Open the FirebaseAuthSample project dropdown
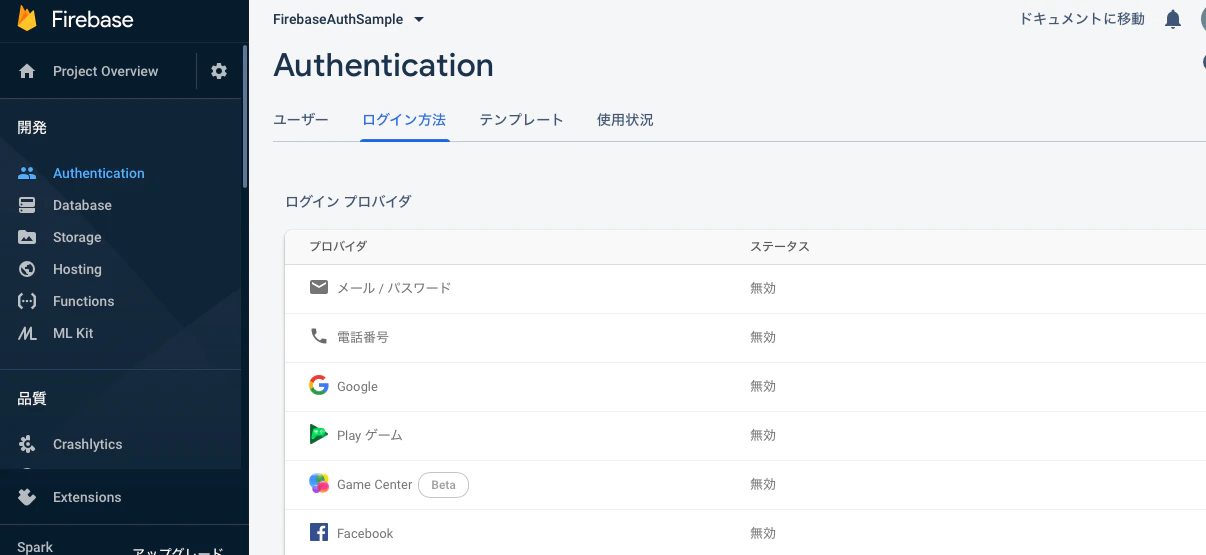The image size is (1206, 555). click(x=348, y=19)
